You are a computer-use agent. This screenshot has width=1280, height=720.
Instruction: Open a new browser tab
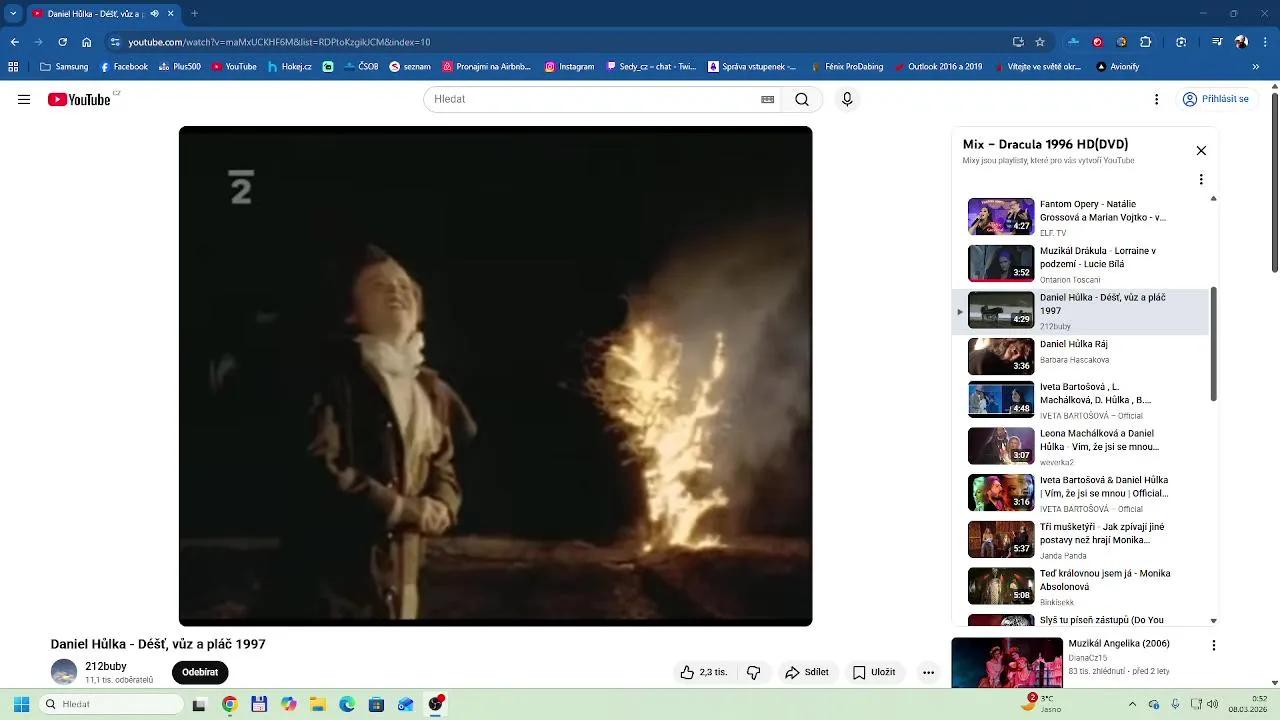click(194, 13)
